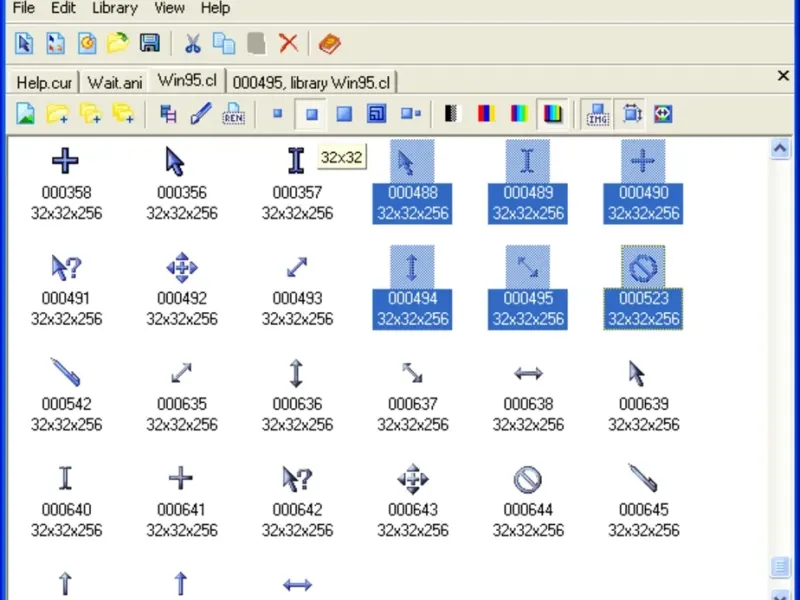Open the File menu
The image size is (800, 600).
[24, 8]
